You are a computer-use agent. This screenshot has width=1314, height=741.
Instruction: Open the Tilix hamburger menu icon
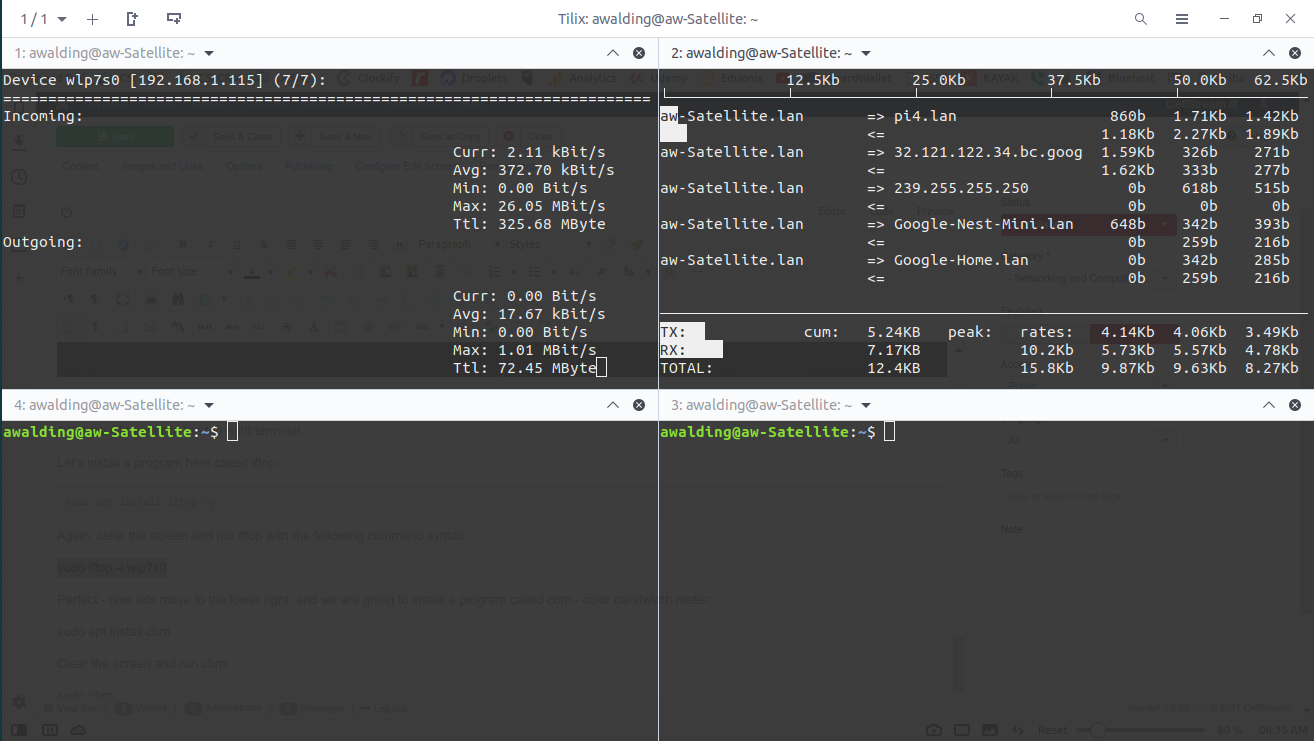1181,18
